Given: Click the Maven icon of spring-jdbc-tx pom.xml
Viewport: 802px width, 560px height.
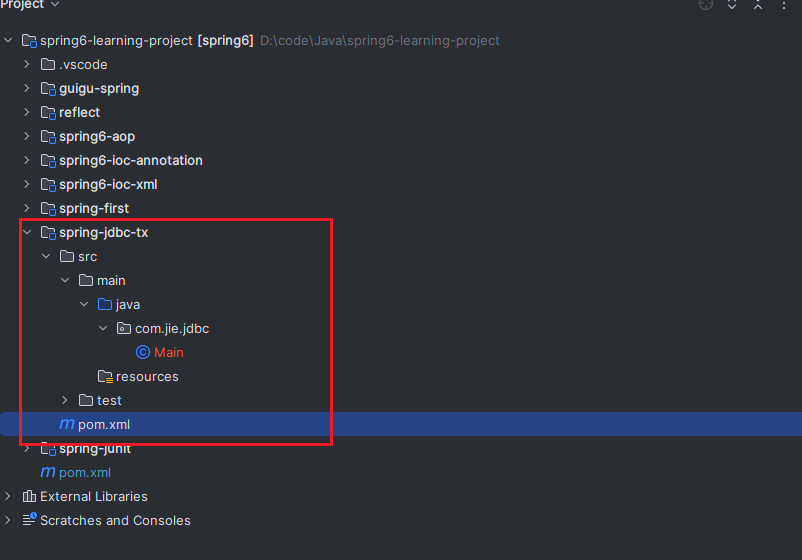Looking at the screenshot, I should 67,424.
